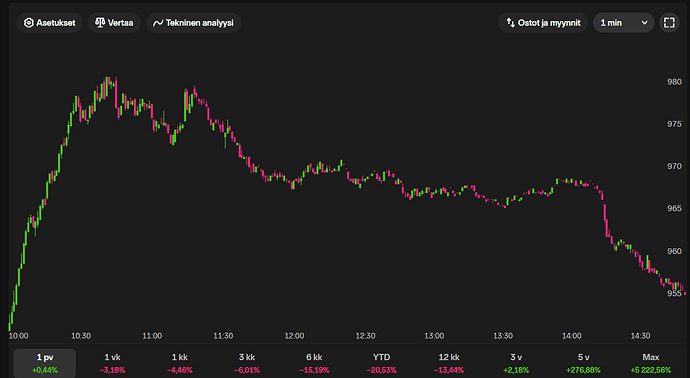This screenshot has width=690, height=378.
Task: Select the 1 kk time range
Action: (180, 363)
